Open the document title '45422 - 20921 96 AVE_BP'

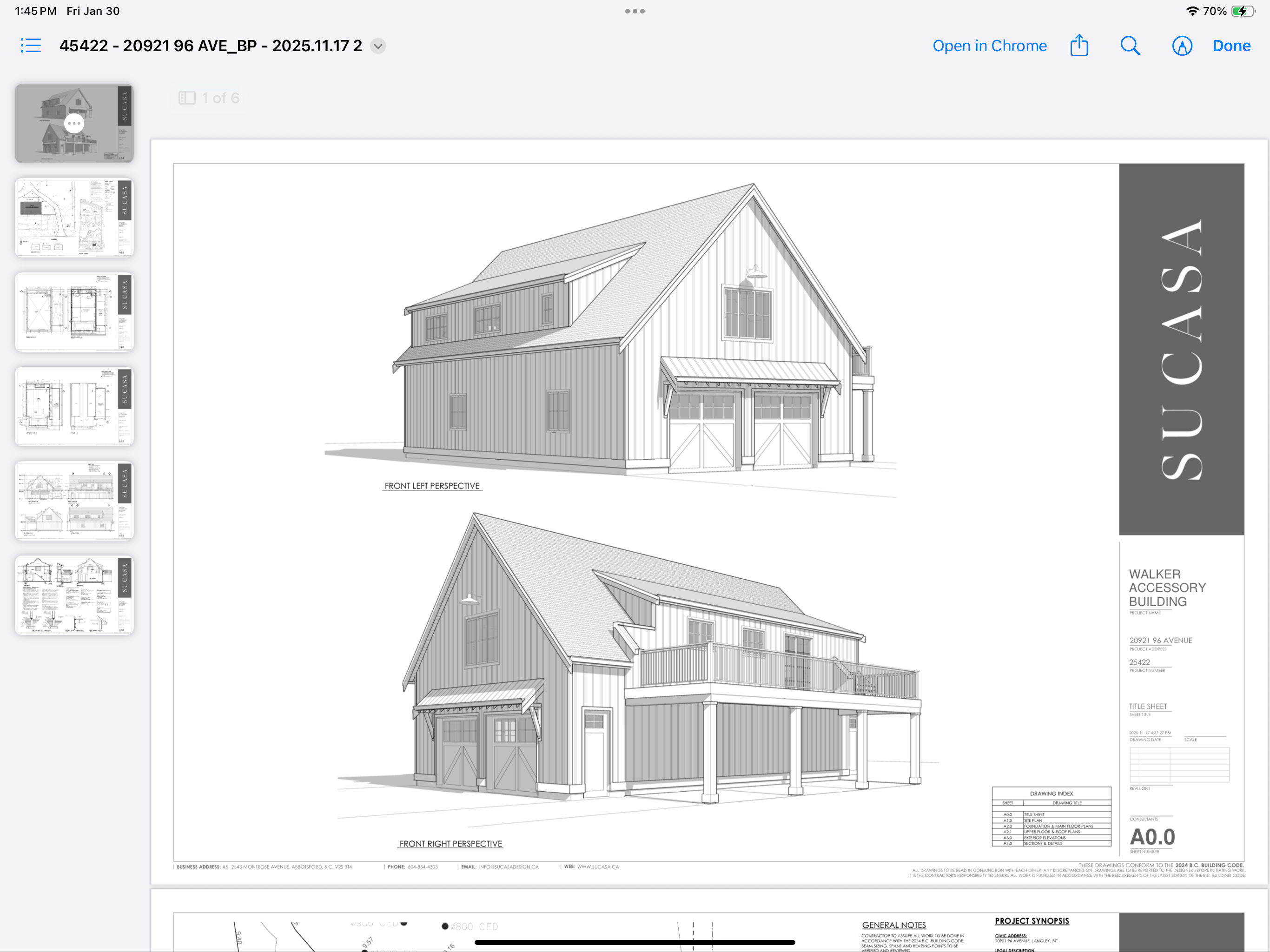[x=211, y=46]
